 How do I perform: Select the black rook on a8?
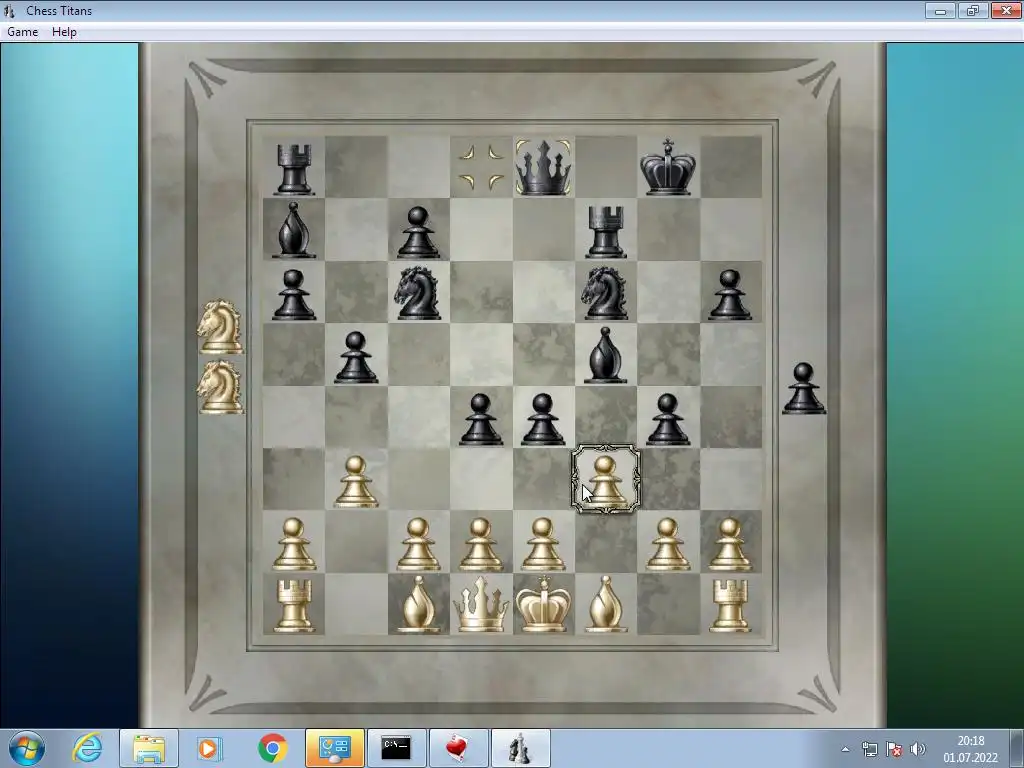[x=294, y=170]
